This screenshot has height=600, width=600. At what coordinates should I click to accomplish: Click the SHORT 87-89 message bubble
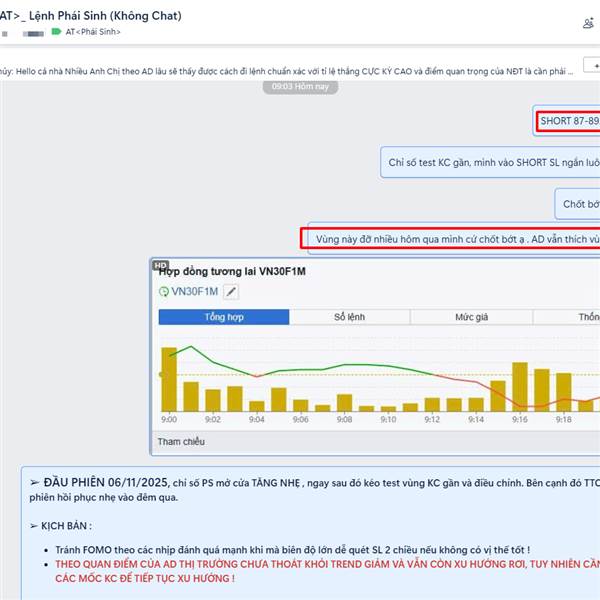point(567,121)
